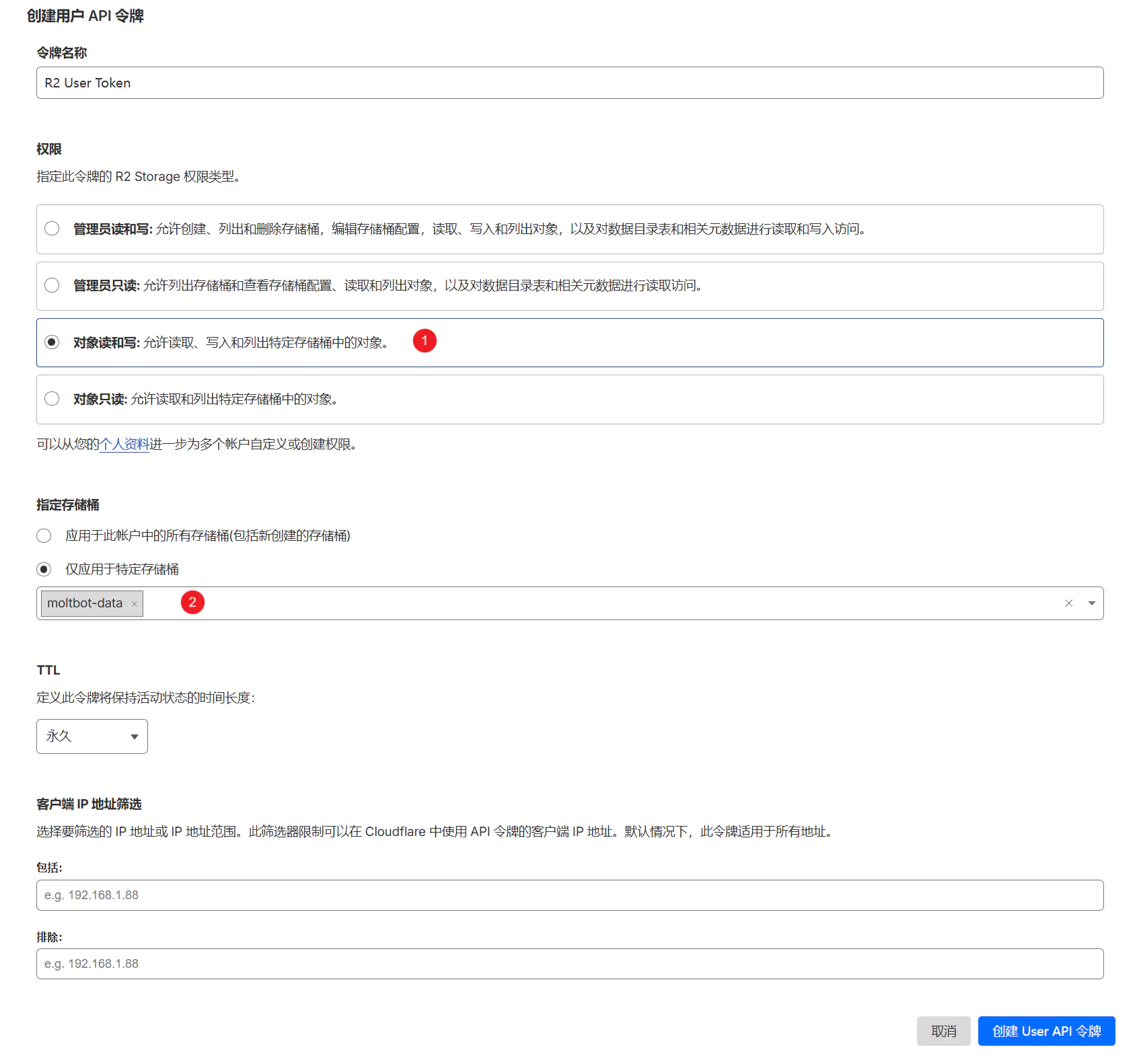Open the 个人资料 profile link

click(x=124, y=445)
